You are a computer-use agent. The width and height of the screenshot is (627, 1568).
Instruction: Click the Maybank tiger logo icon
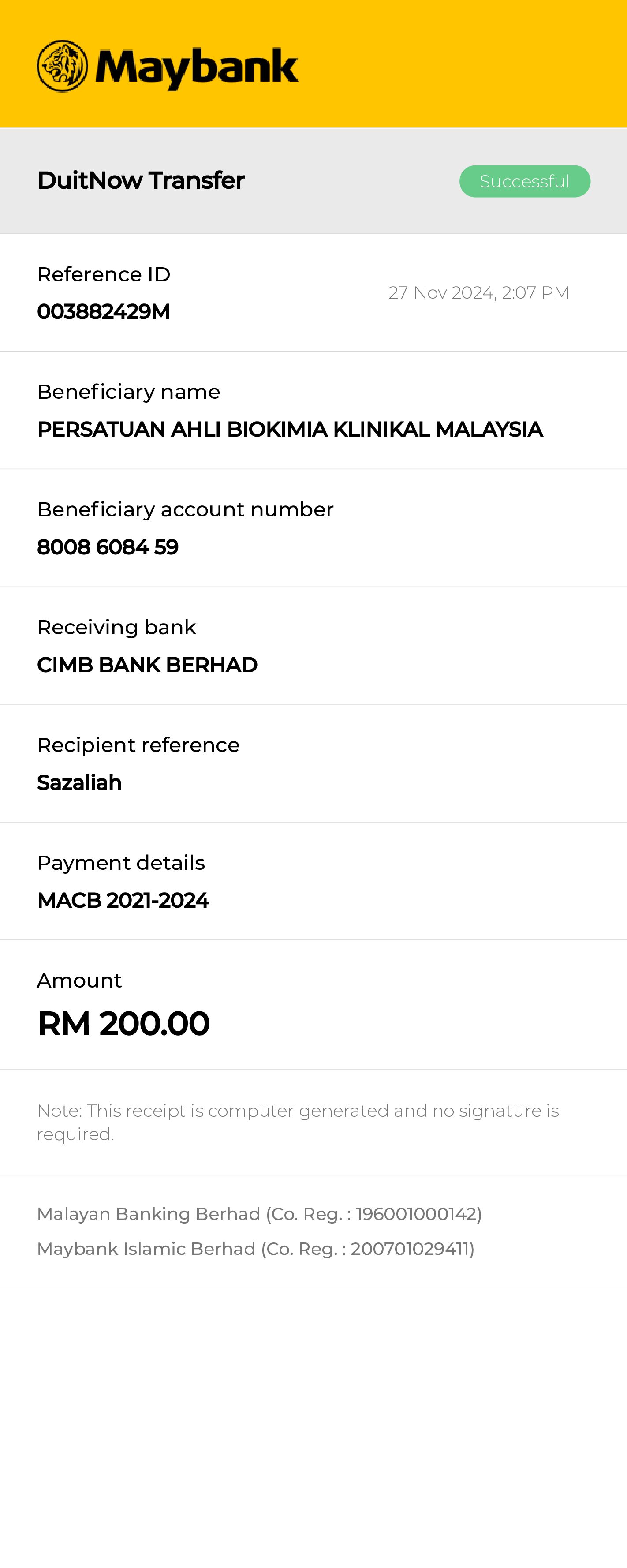(x=62, y=66)
